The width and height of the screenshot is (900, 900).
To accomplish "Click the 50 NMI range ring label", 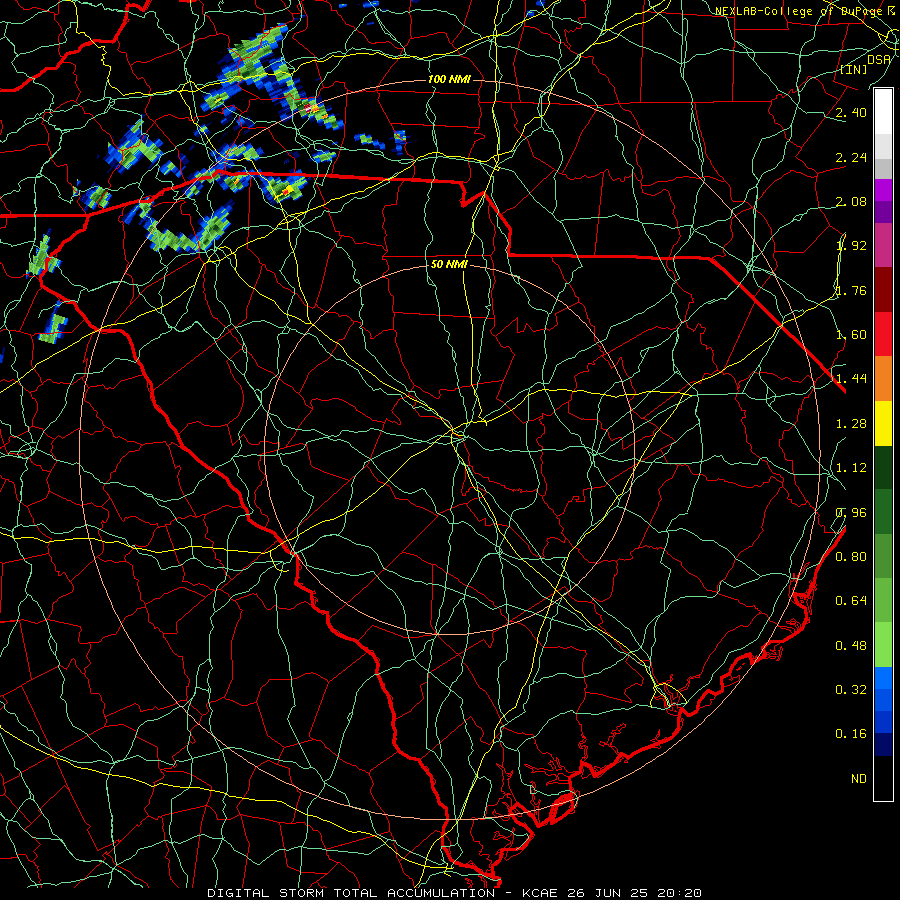I will point(449,264).
